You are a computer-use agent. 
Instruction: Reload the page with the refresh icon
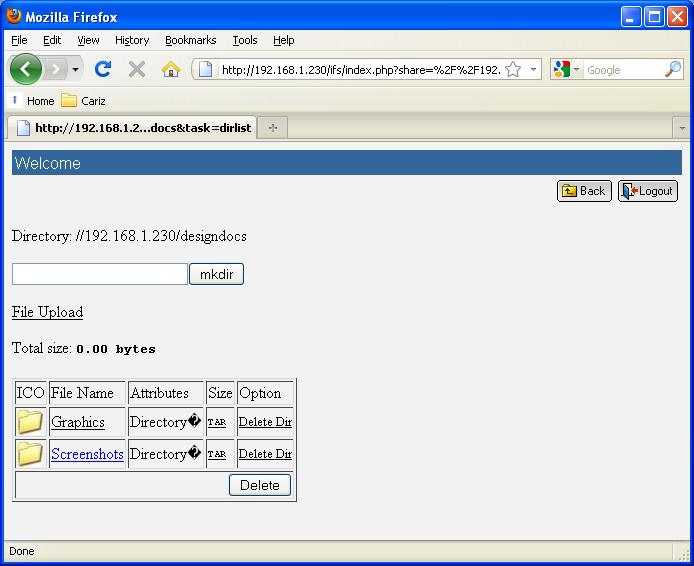(103, 69)
